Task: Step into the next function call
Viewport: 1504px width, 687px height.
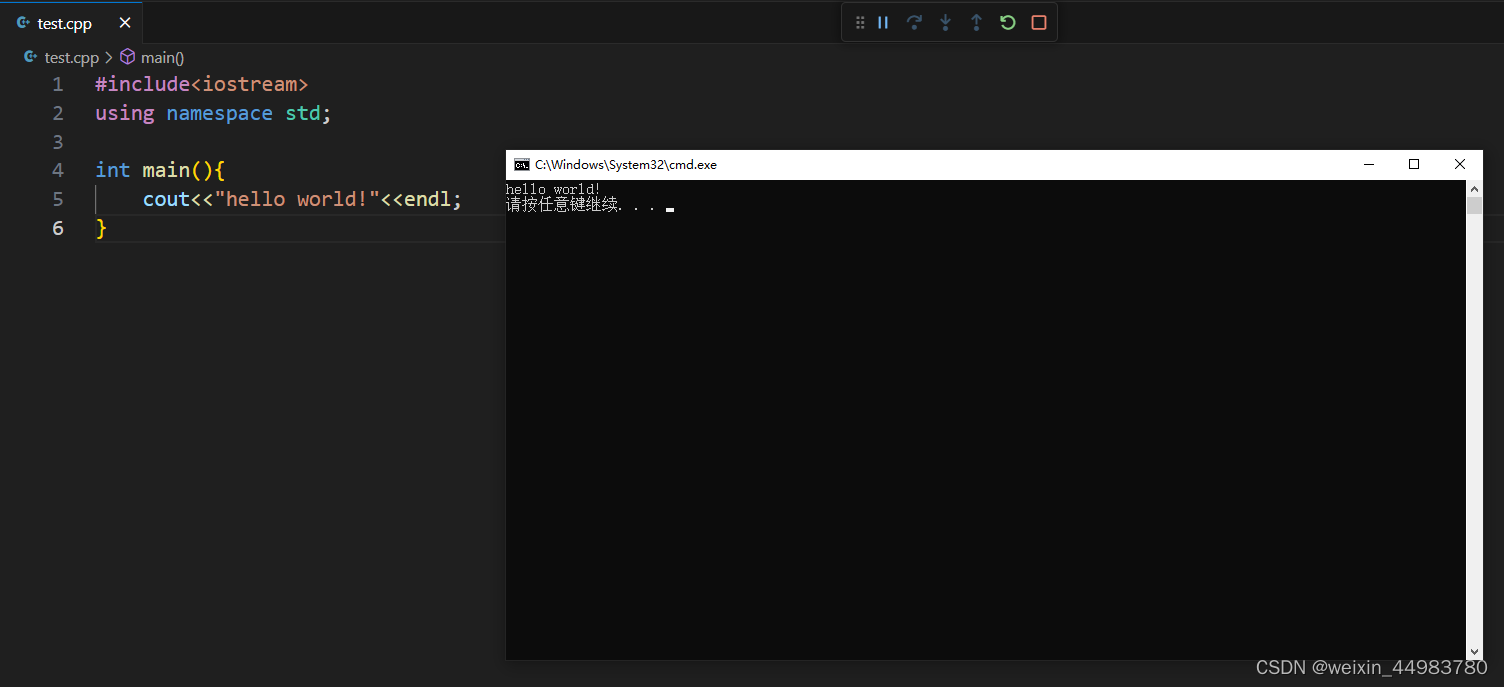Action: point(945,22)
